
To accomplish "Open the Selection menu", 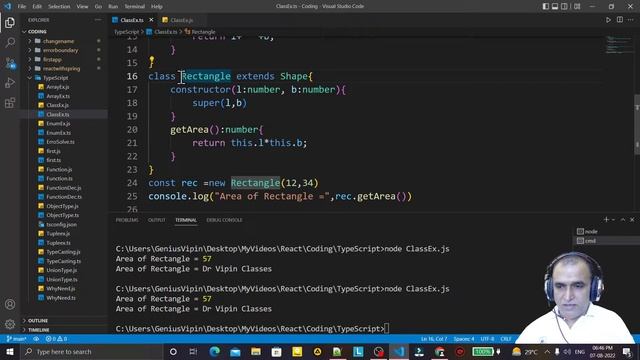I will (x=59, y=7).
